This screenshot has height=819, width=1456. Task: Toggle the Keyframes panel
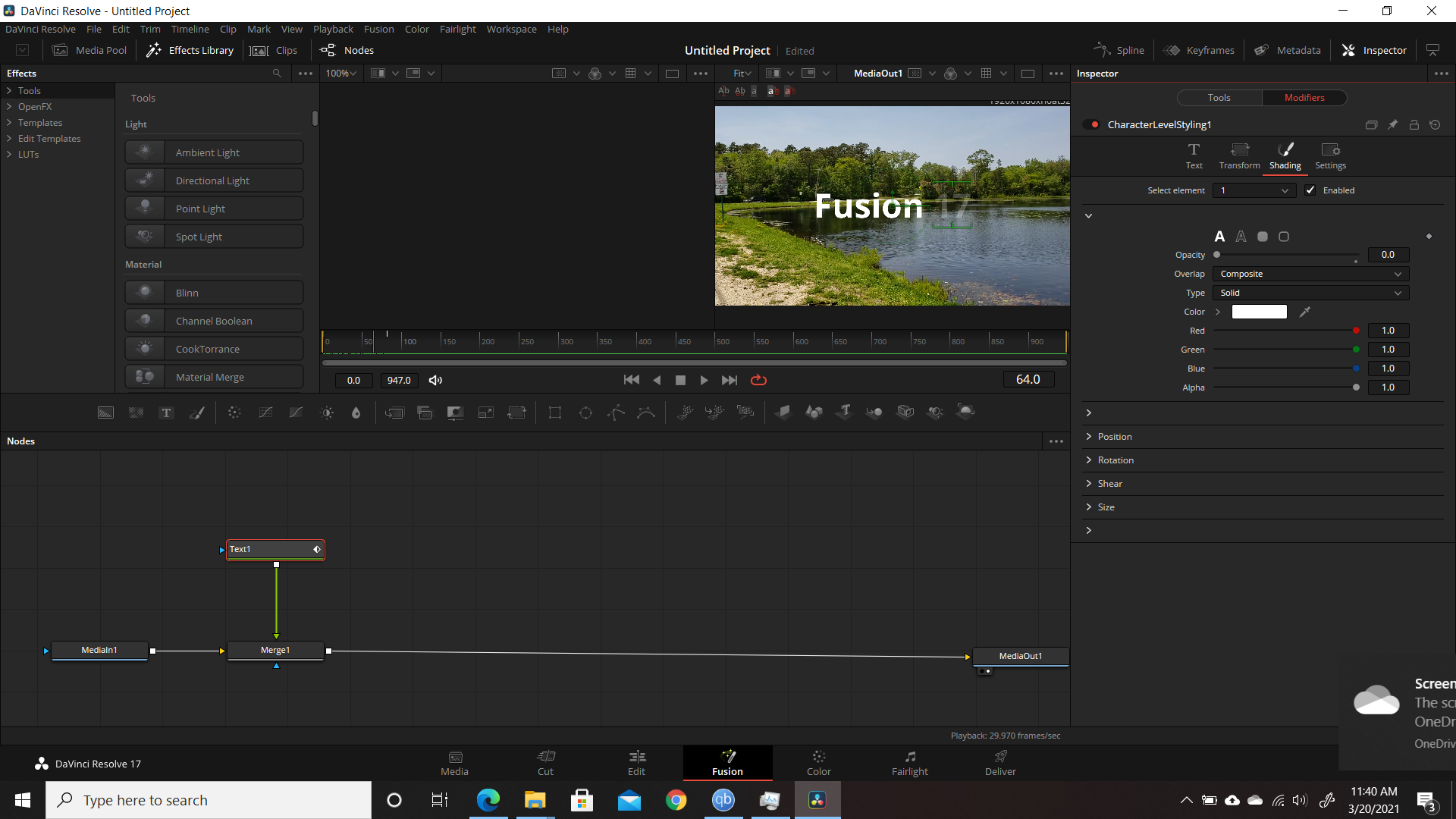point(1199,50)
